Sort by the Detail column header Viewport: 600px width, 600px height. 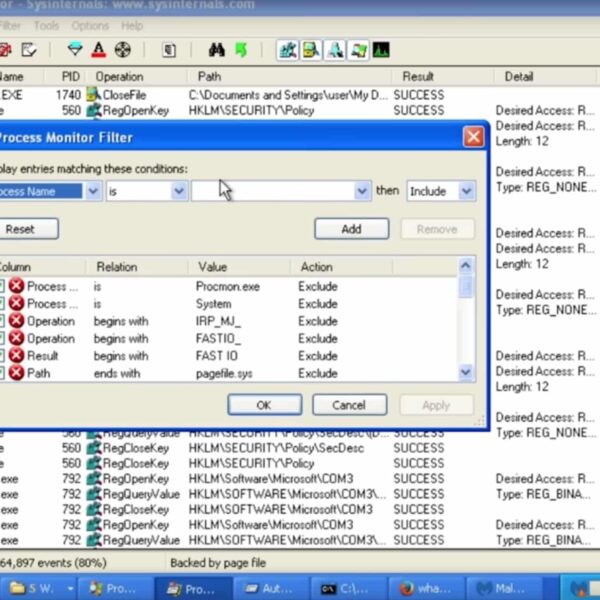(545, 77)
